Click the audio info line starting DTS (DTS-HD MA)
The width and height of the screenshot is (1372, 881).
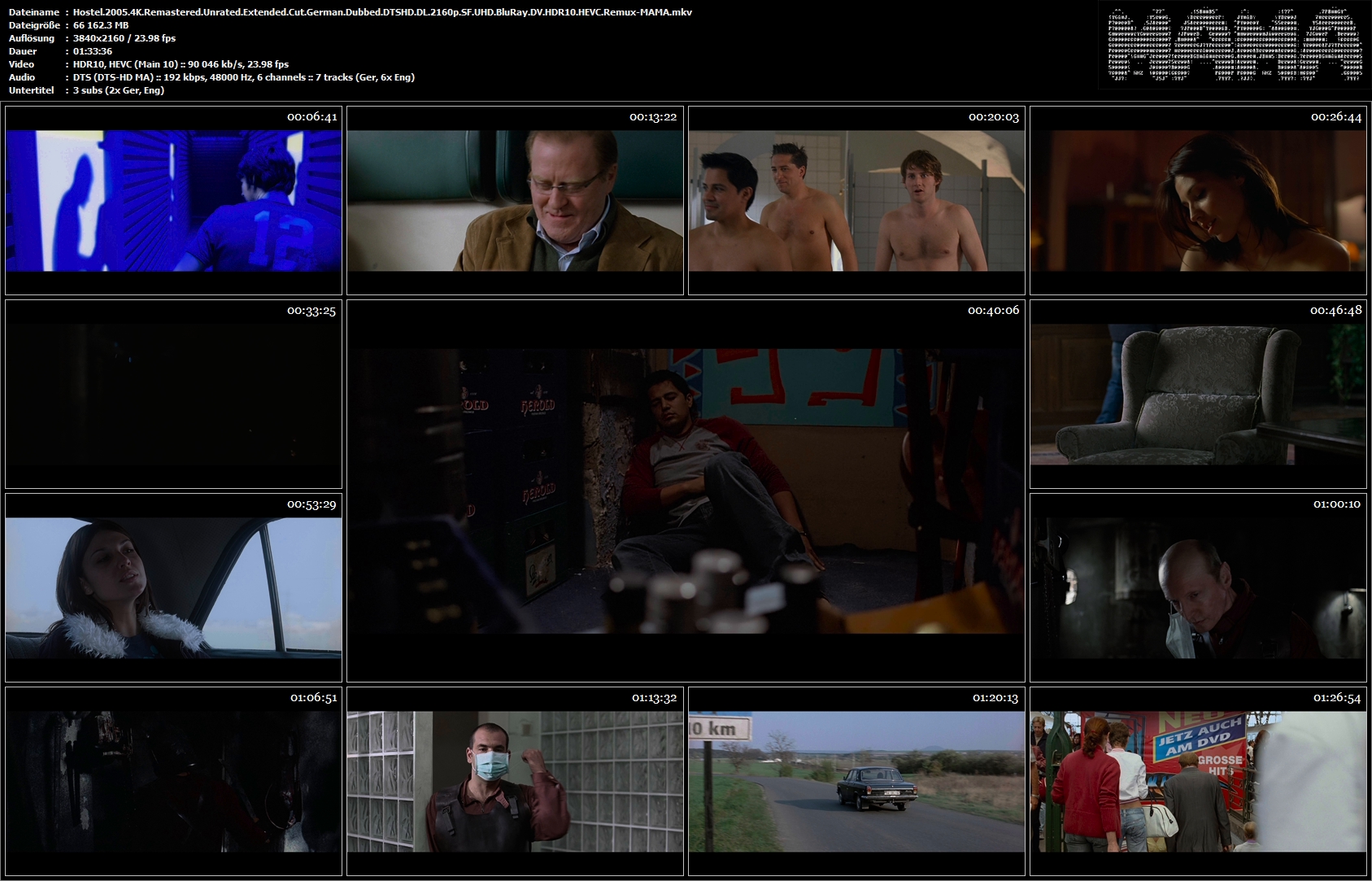244,77
